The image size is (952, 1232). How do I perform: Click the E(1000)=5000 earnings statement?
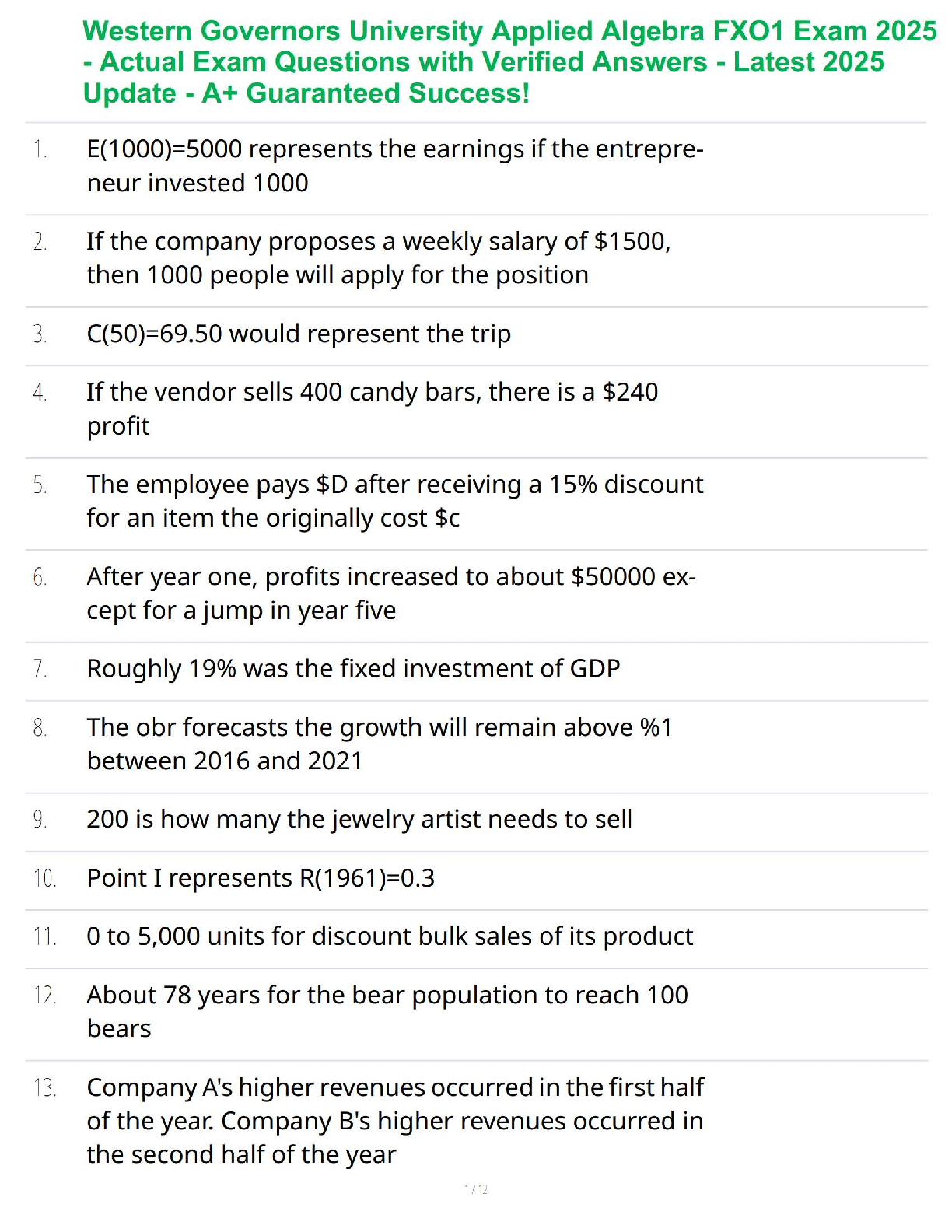pyautogui.click(x=394, y=166)
